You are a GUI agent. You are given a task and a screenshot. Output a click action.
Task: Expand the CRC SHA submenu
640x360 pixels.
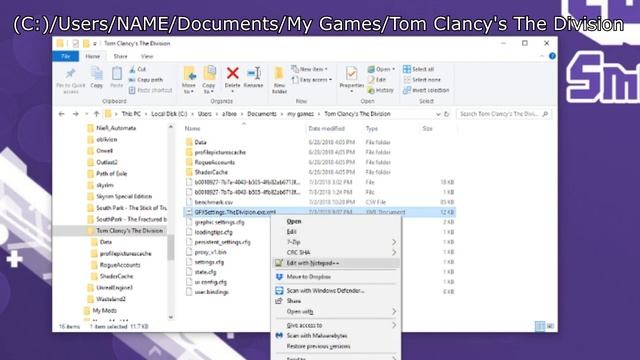(336, 252)
